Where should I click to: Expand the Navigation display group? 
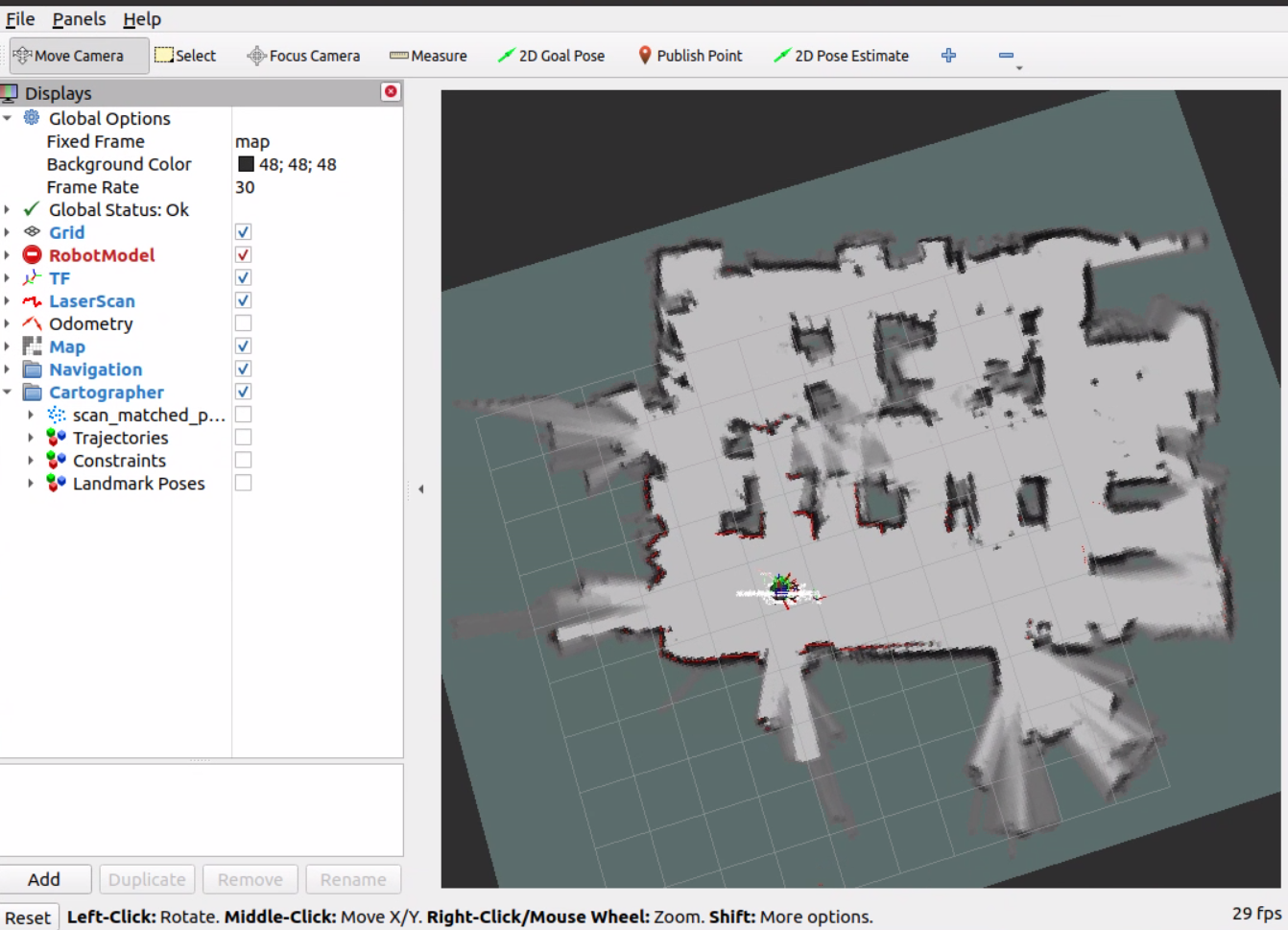point(9,369)
